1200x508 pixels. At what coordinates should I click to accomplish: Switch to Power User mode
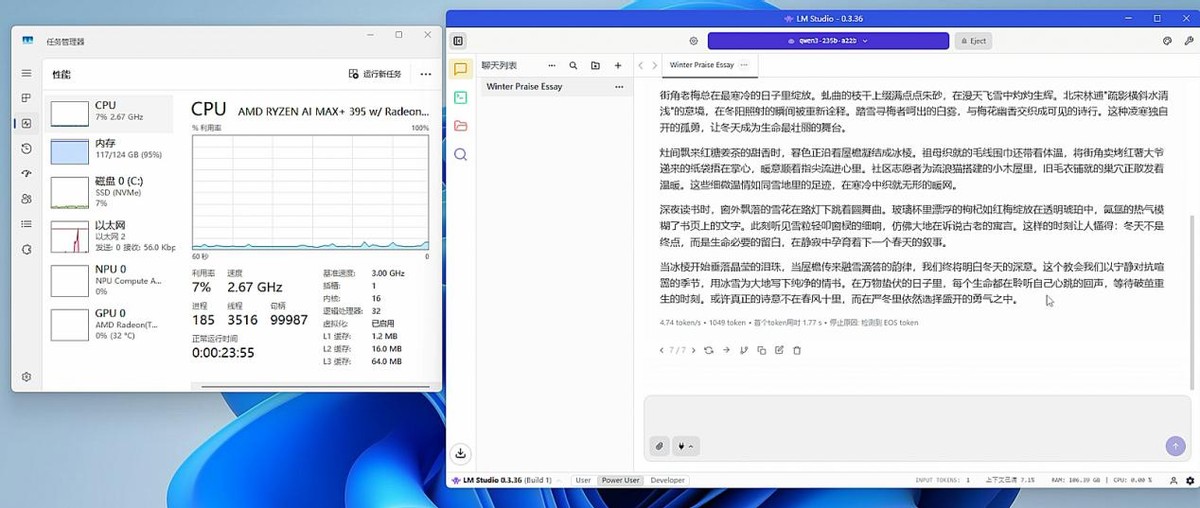[620, 480]
